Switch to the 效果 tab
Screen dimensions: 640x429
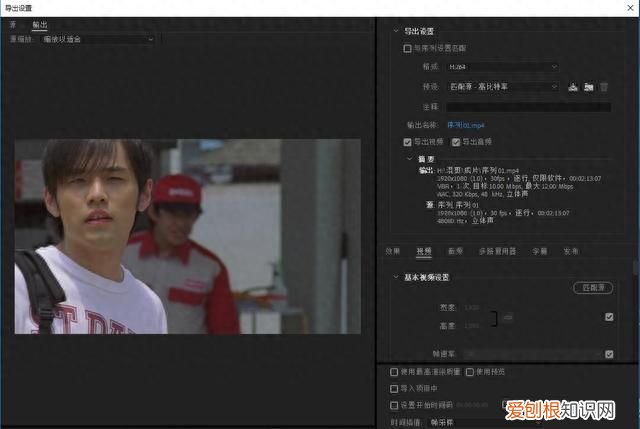[393, 251]
